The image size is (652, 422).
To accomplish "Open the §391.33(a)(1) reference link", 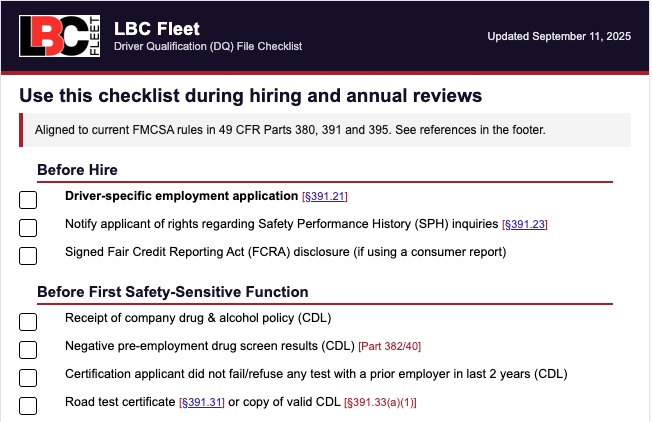I will click(x=380, y=403).
